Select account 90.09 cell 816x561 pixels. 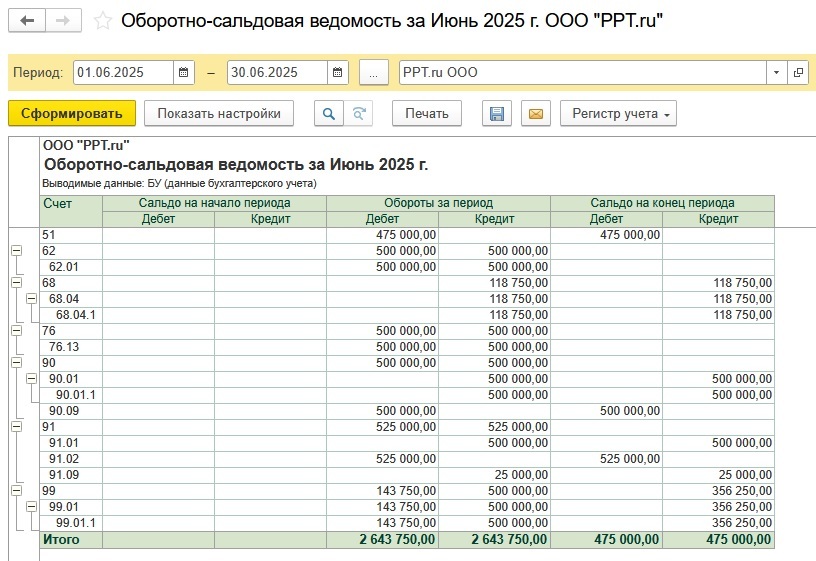tap(71, 411)
